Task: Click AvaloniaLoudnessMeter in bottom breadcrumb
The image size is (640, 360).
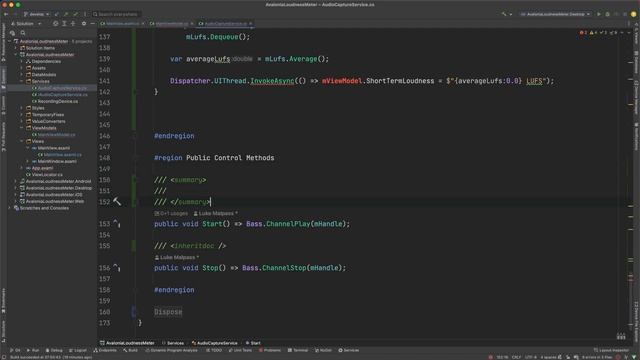Action: coord(127,343)
